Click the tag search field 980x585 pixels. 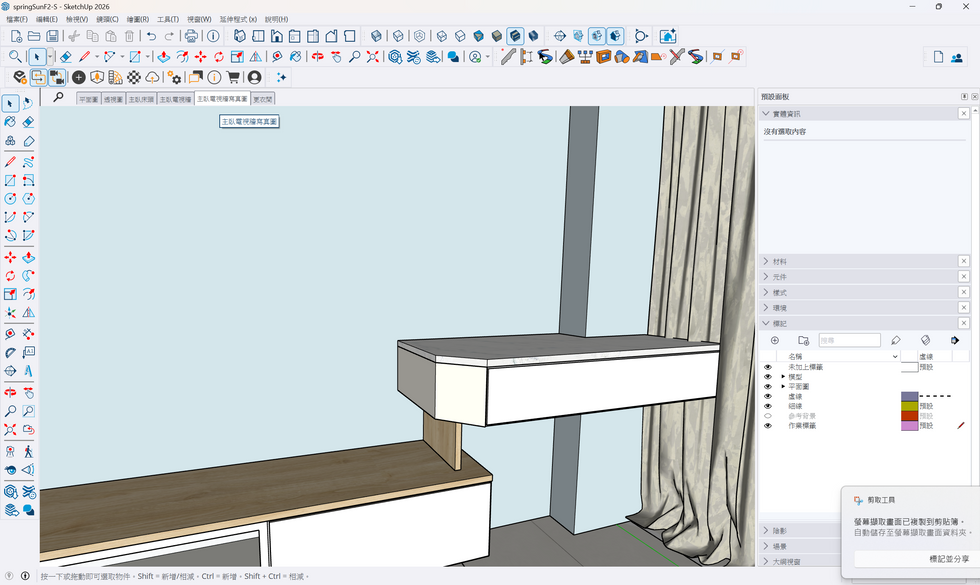[849, 341]
